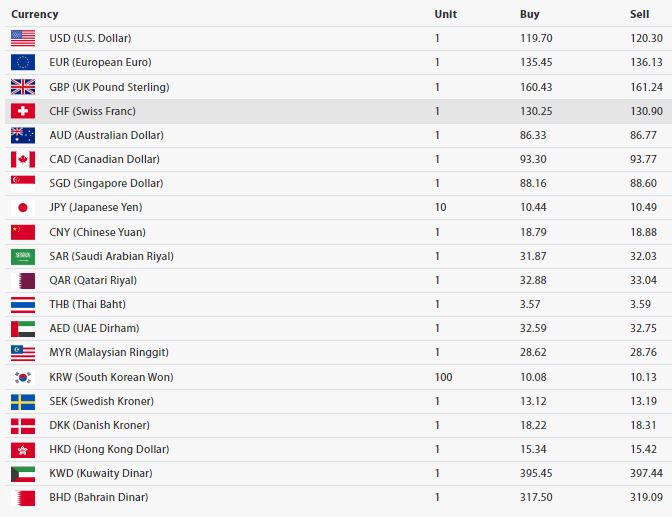672x517 pixels.
Task: Click the United States flag icon
Action: tap(23, 38)
